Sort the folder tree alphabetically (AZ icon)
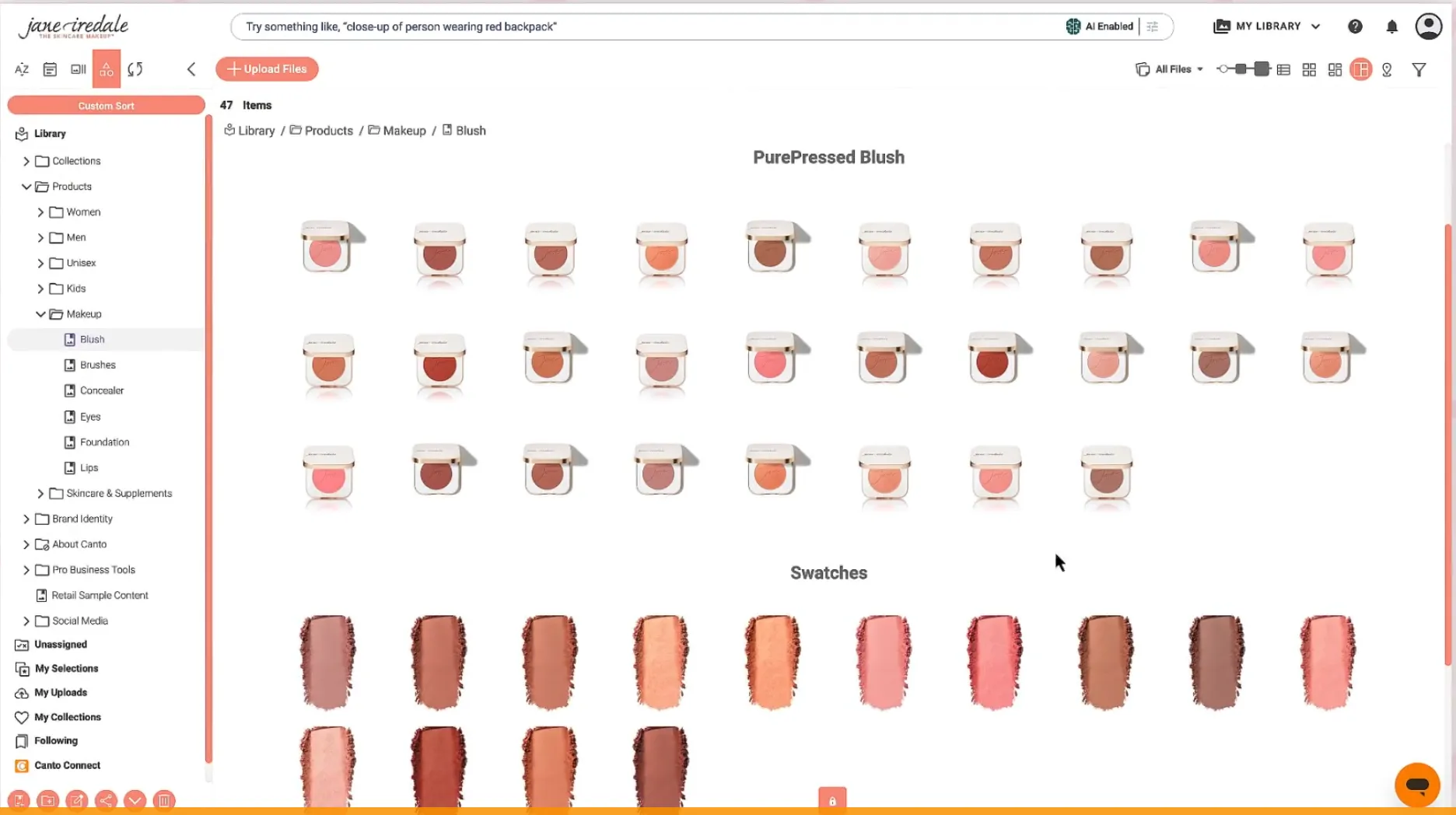This screenshot has height=815, width=1456. 22,69
